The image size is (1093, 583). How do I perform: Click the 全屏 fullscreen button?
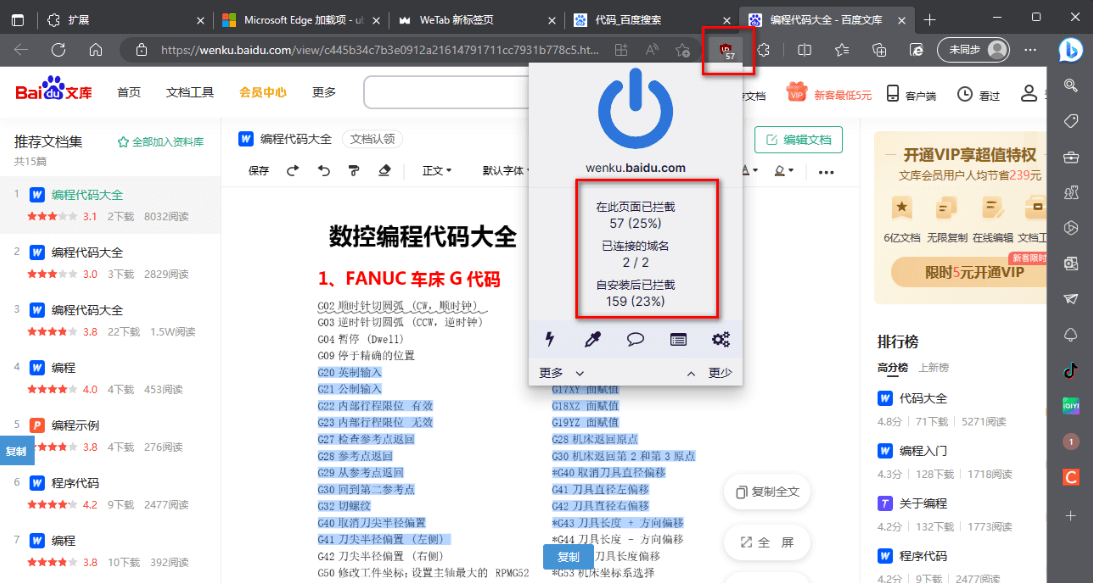coord(767,542)
